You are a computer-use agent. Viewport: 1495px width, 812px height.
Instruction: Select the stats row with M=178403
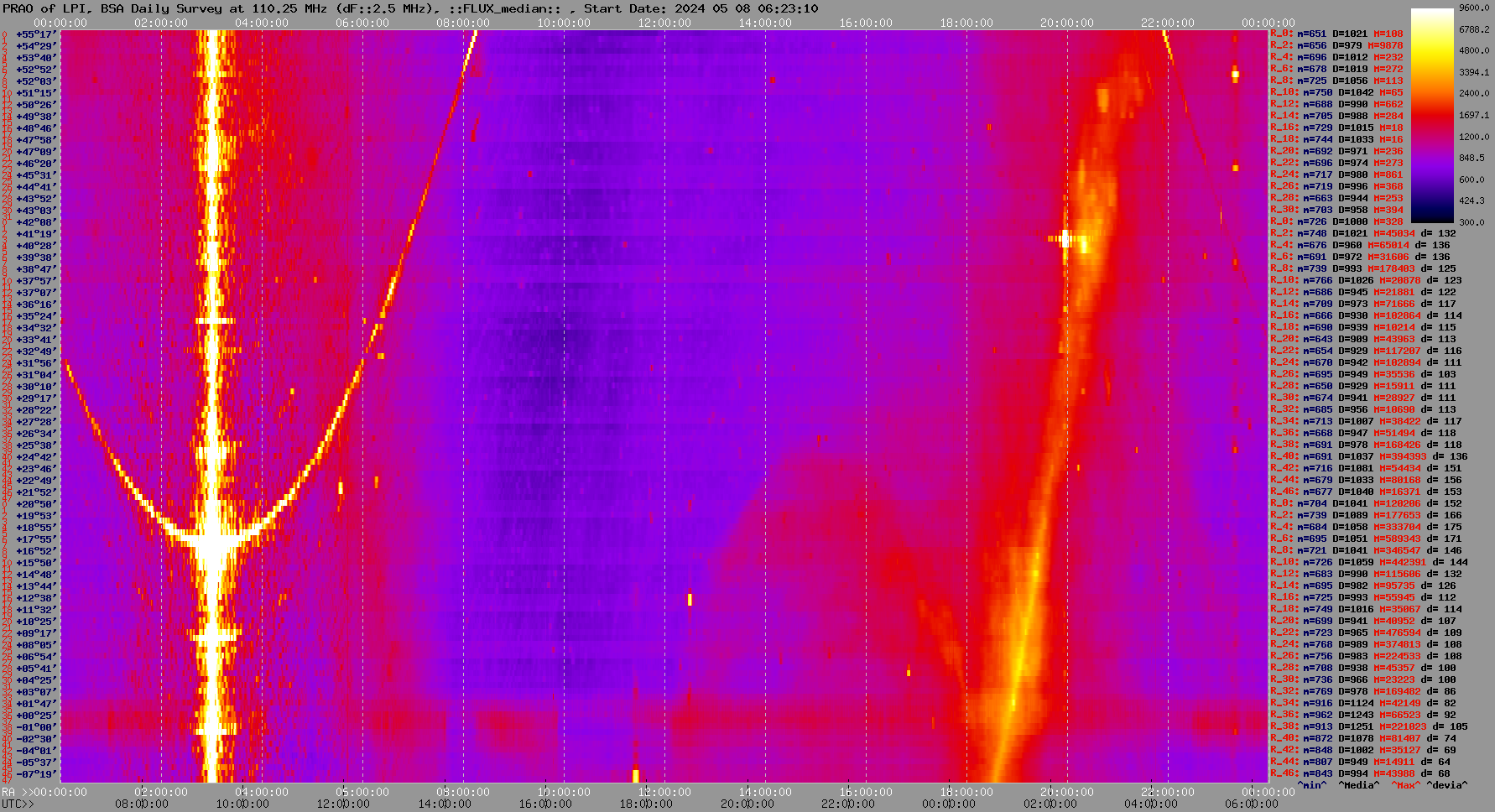tap(1364, 269)
